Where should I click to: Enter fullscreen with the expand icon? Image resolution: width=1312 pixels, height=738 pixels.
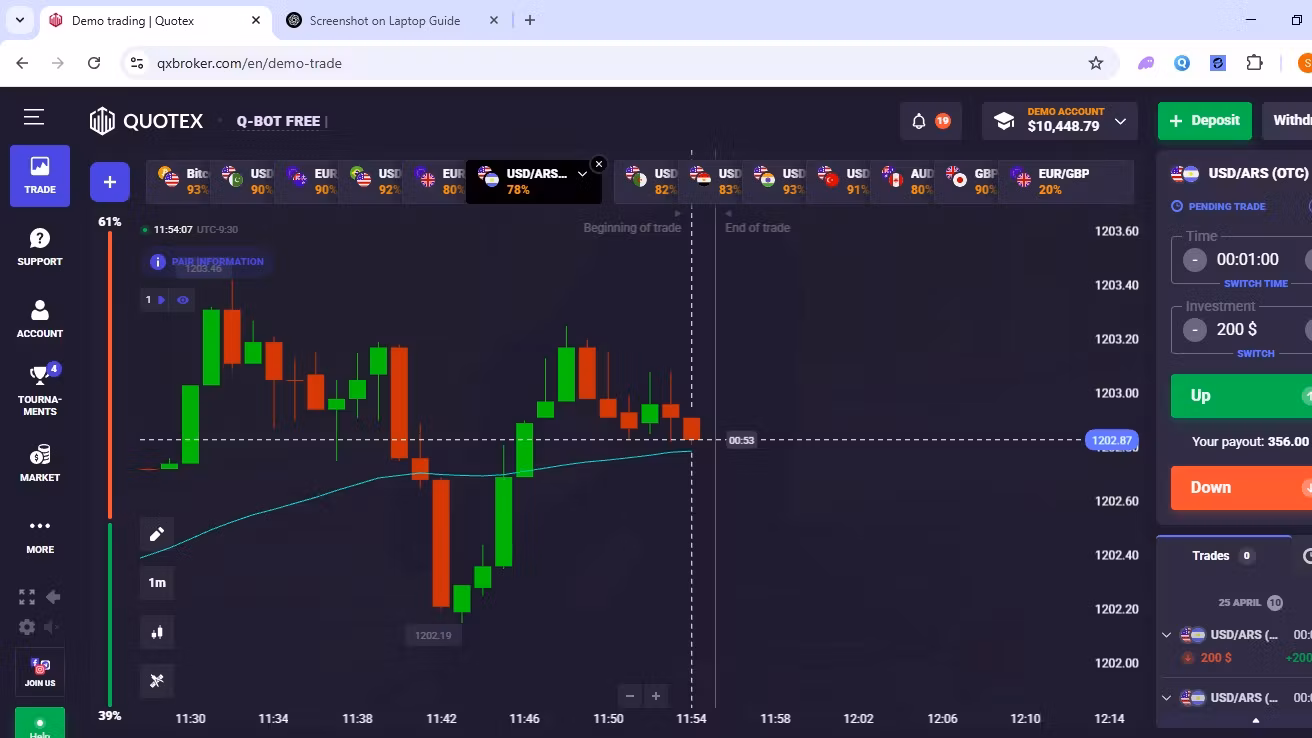point(26,596)
